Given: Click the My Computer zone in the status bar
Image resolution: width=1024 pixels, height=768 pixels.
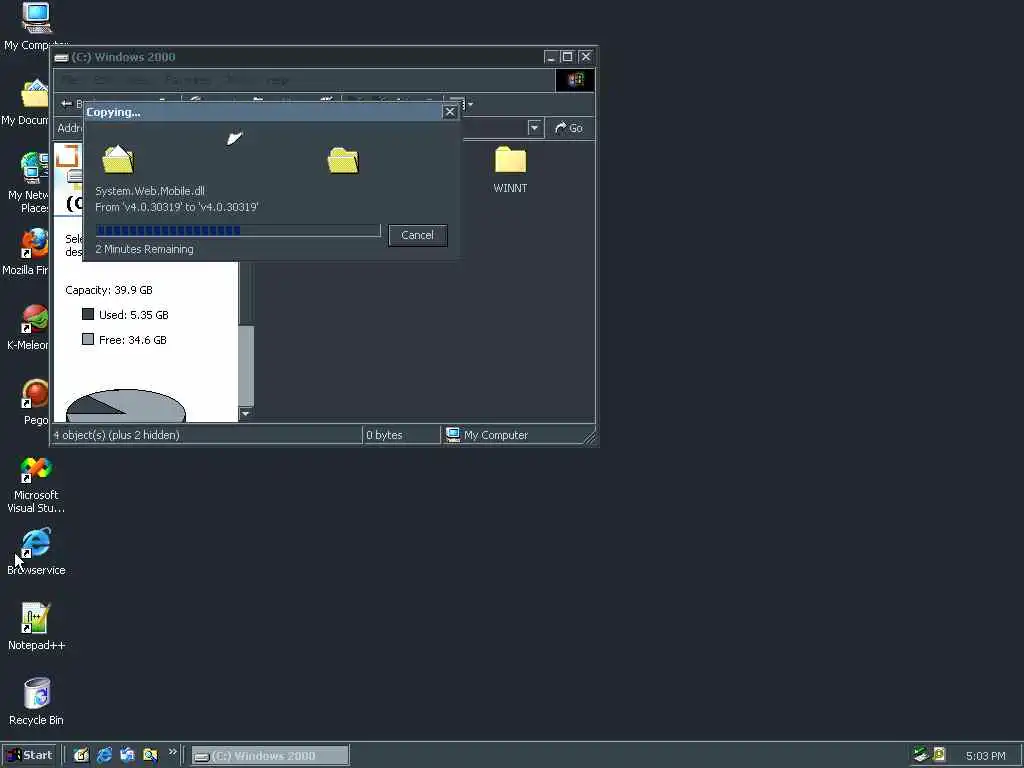Looking at the screenshot, I should (x=487, y=435).
